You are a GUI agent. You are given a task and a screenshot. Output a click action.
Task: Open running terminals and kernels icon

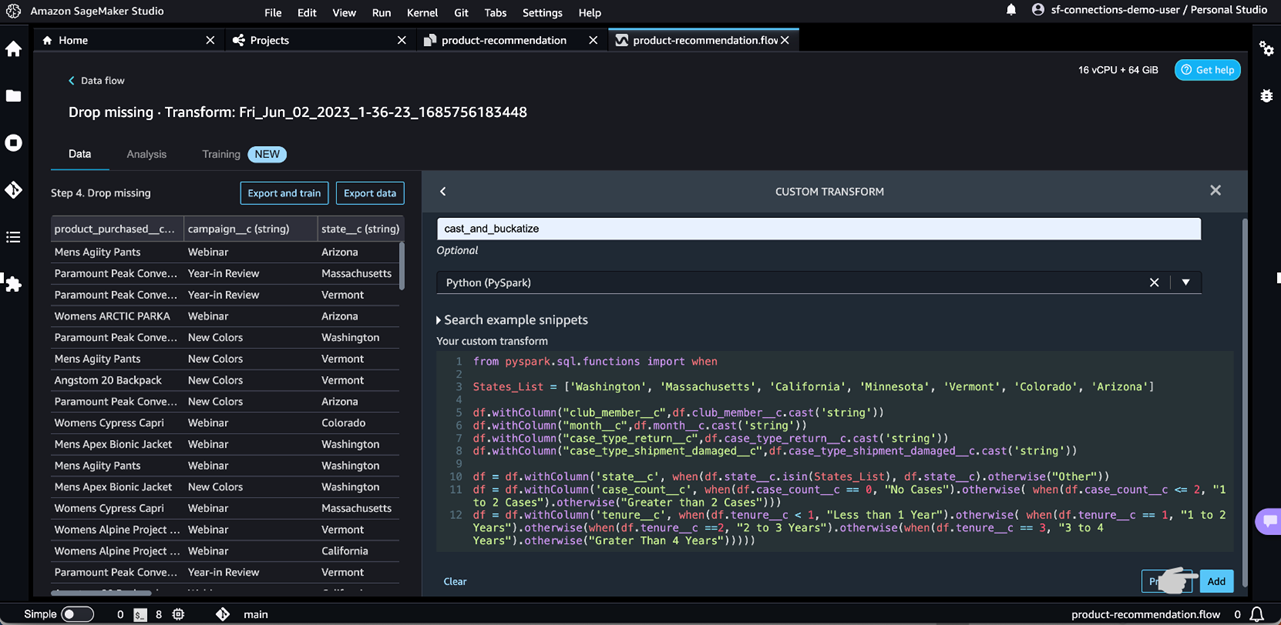(x=13, y=143)
